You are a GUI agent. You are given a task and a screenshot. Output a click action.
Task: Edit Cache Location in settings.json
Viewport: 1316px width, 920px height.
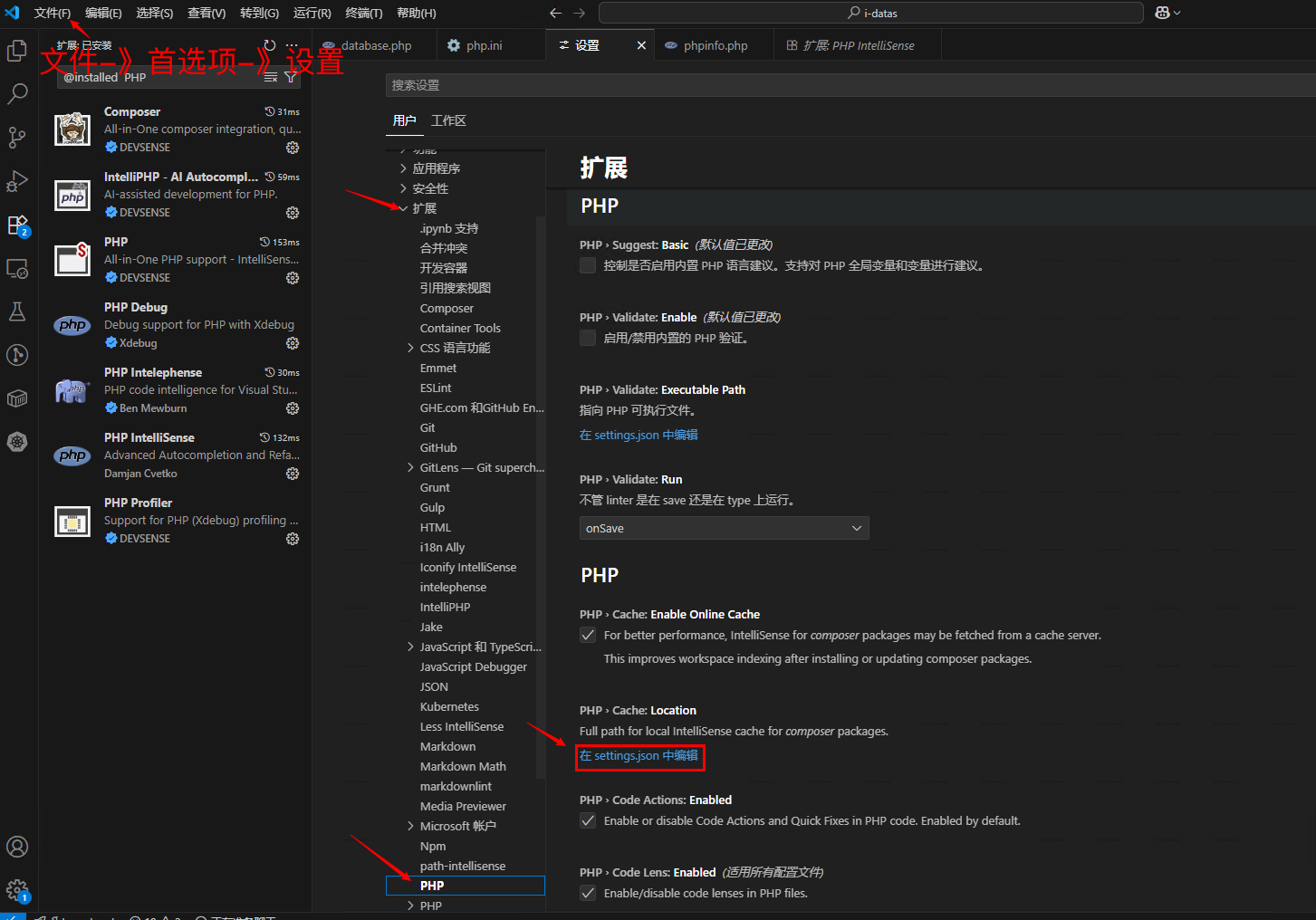pyautogui.click(x=639, y=755)
